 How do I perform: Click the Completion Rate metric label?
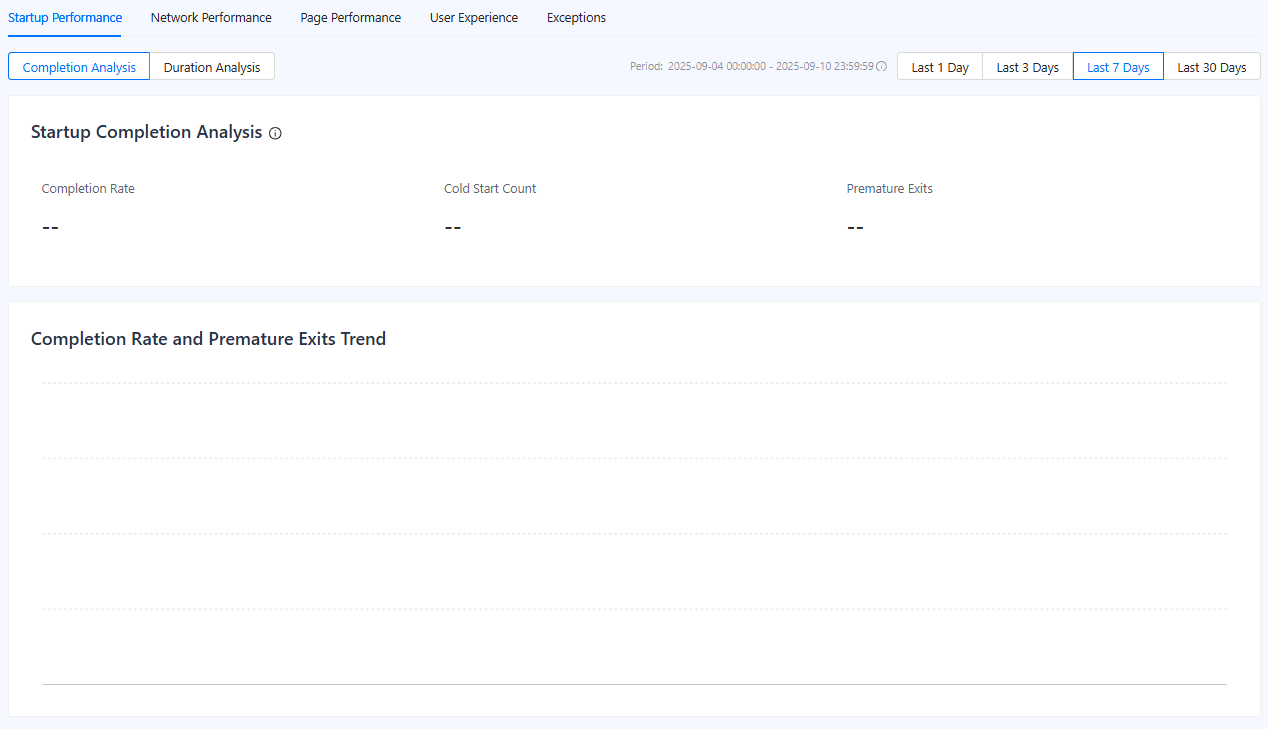88,189
